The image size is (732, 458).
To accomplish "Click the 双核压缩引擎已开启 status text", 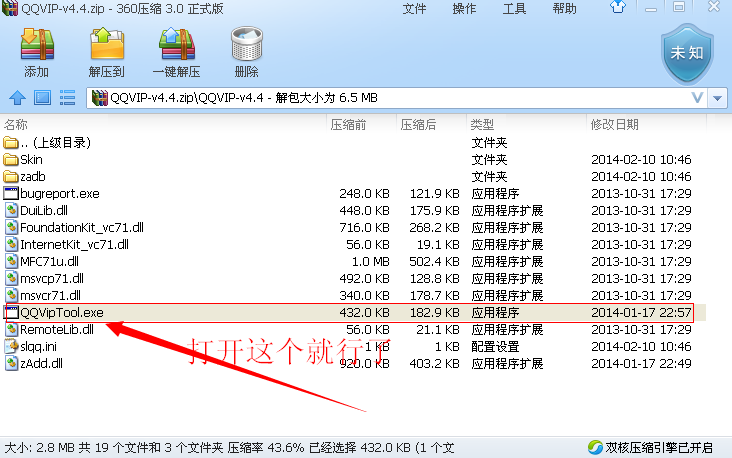I will click(x=659, y=448).
